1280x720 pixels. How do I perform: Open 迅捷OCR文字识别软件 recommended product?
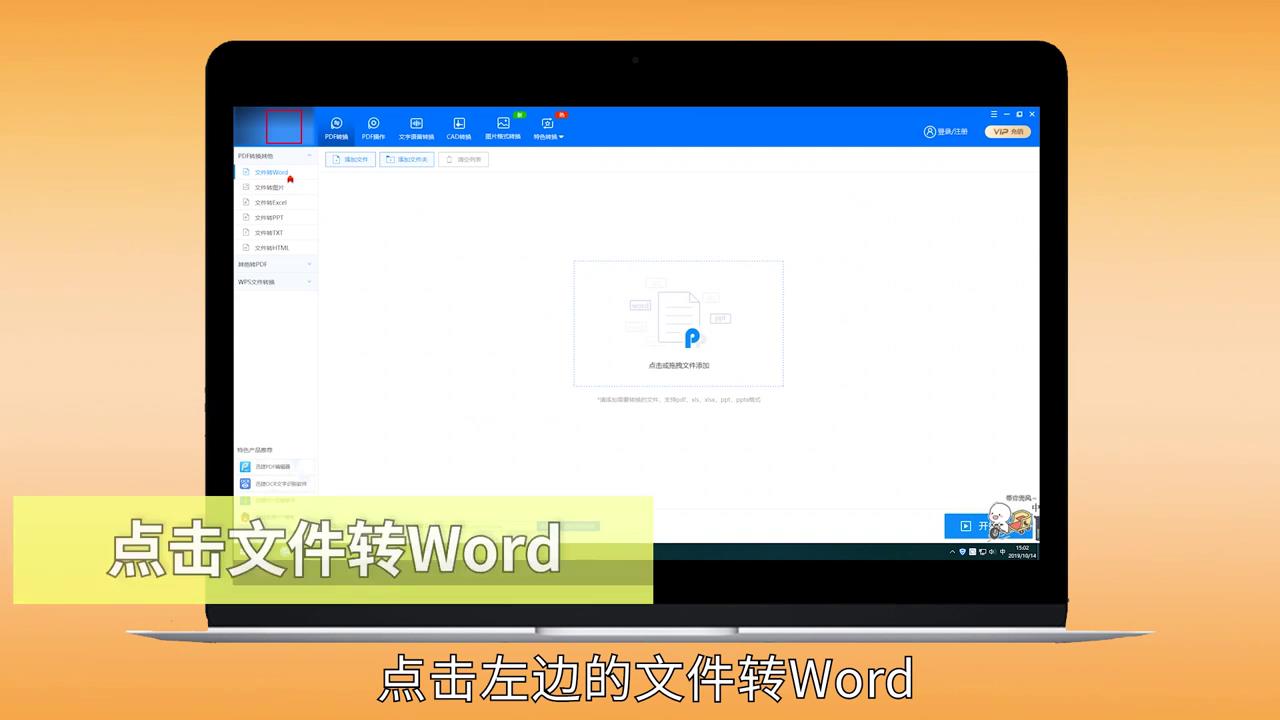tap(275, 484)
